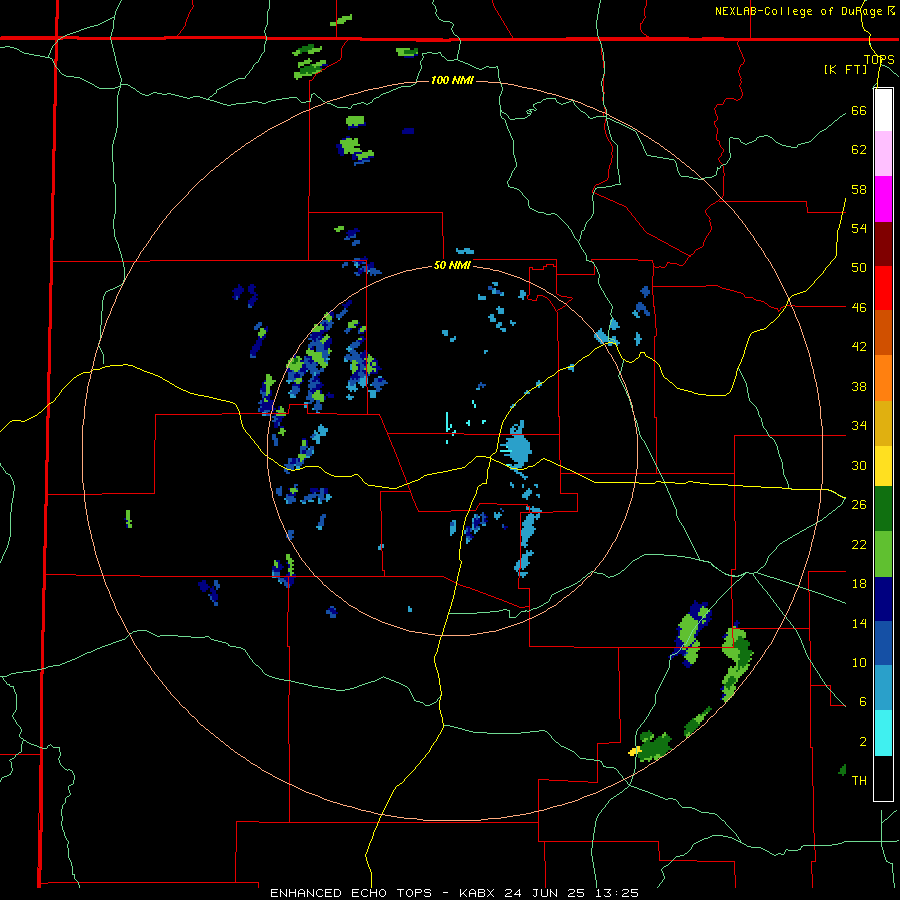Click the light pink 62 color swatch

tap(883, 153)
